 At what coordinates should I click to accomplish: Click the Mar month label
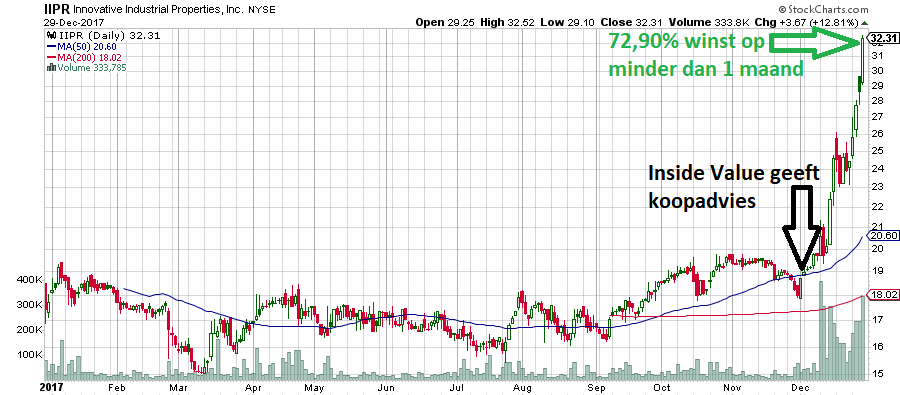click(x=178, y=388)
